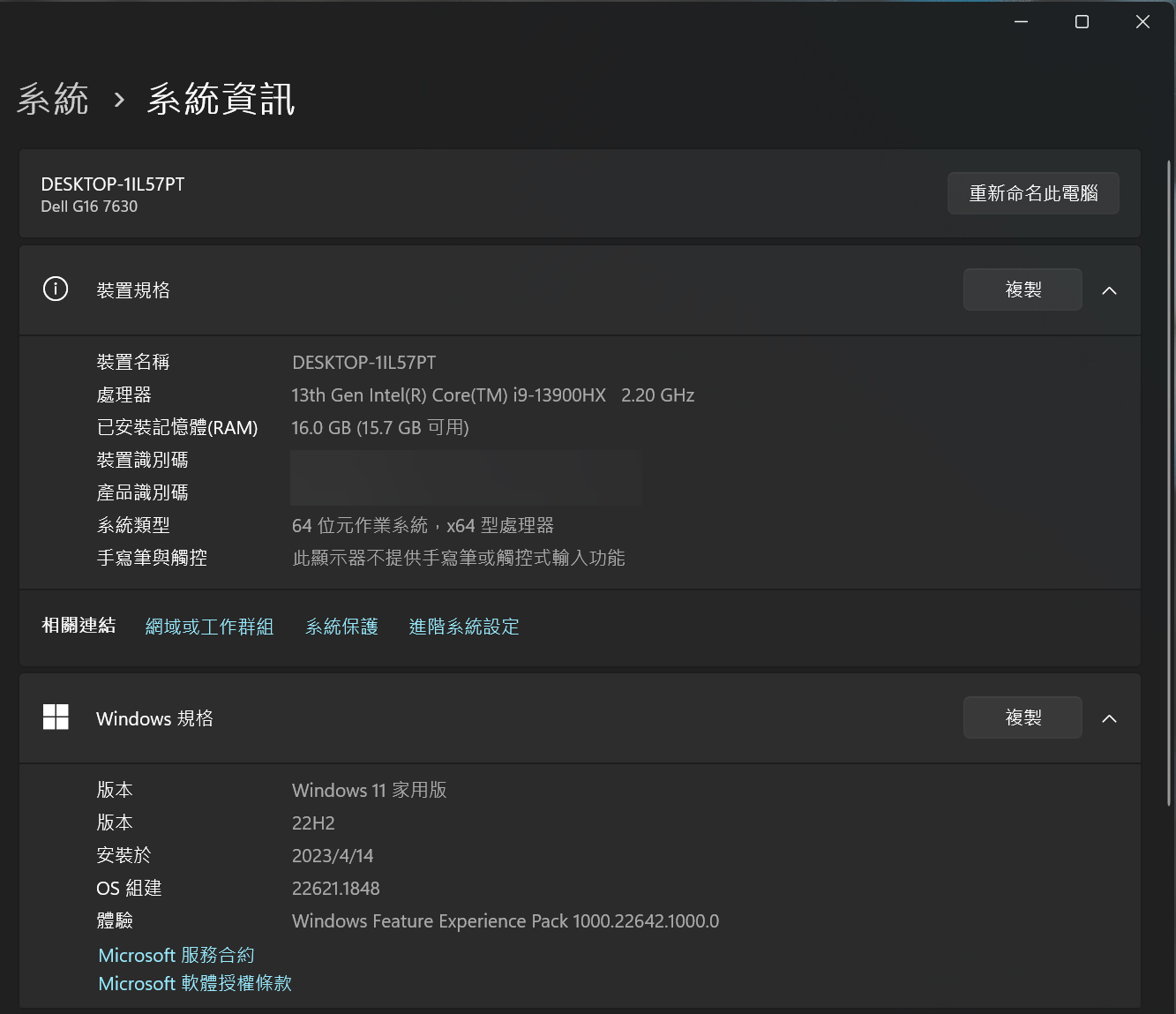Minimize the settings window
The image size is (1176, 1014).
(1022, 22)
